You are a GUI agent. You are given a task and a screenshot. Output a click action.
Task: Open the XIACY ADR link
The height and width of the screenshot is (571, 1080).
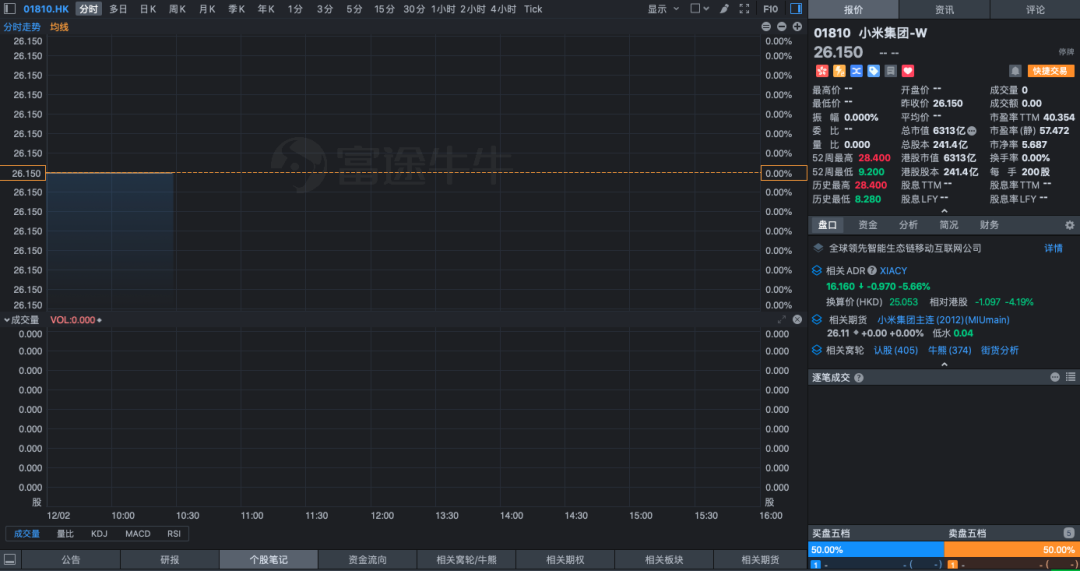pos(893,271)
